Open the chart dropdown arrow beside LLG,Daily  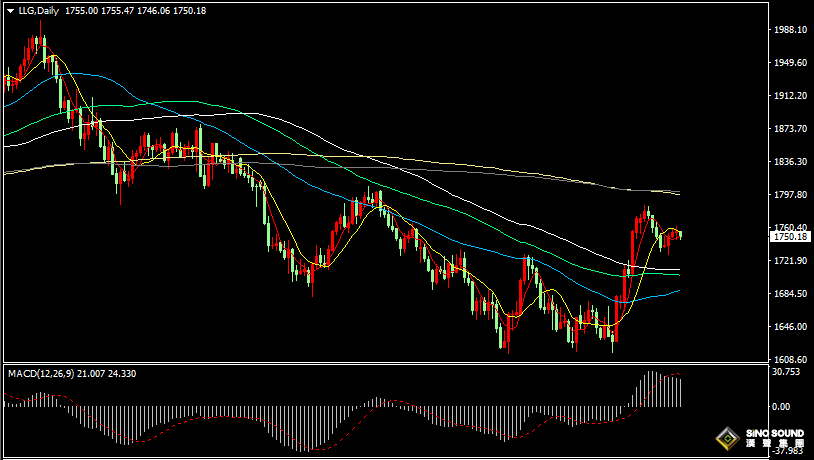coord(9,9)
